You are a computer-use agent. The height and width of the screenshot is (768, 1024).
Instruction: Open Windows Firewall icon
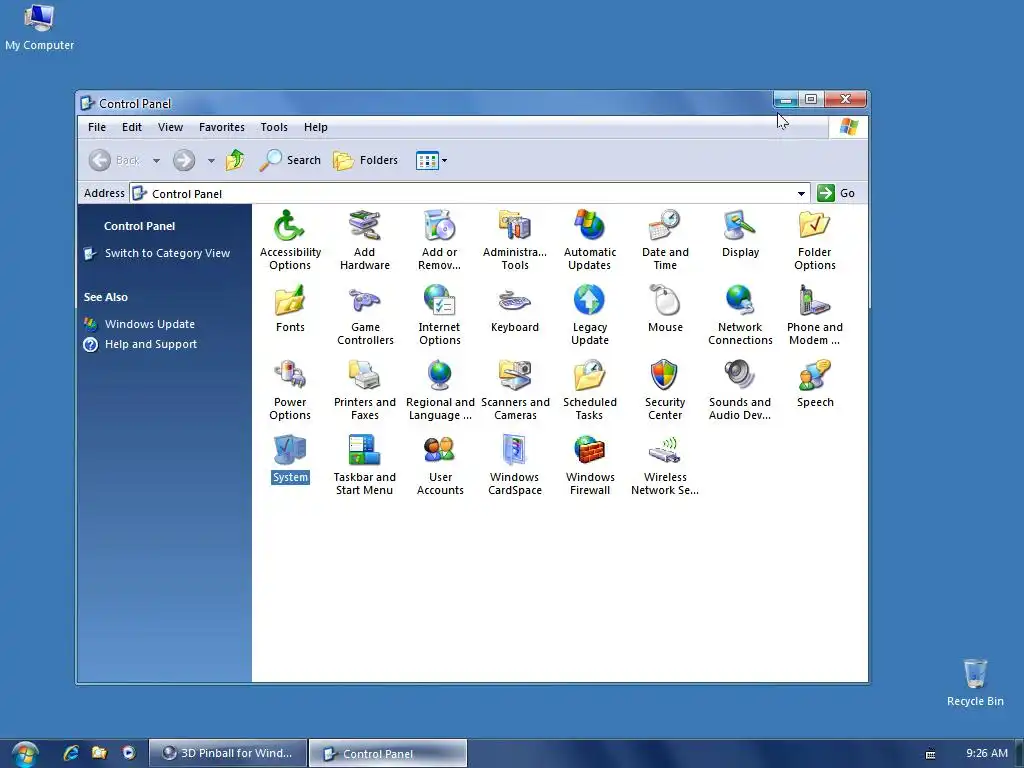590,465
